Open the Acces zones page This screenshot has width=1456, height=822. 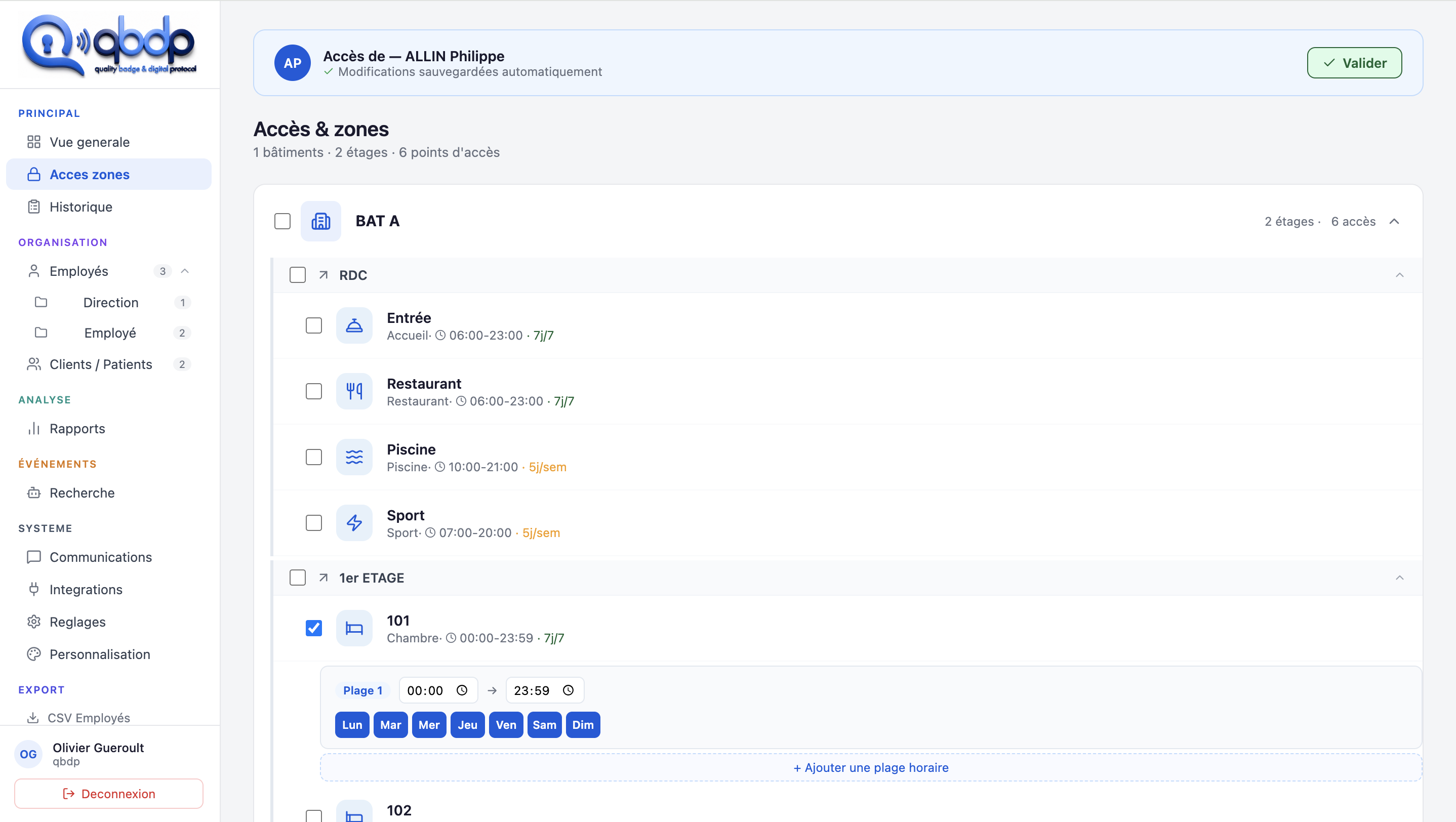[108, 174]
